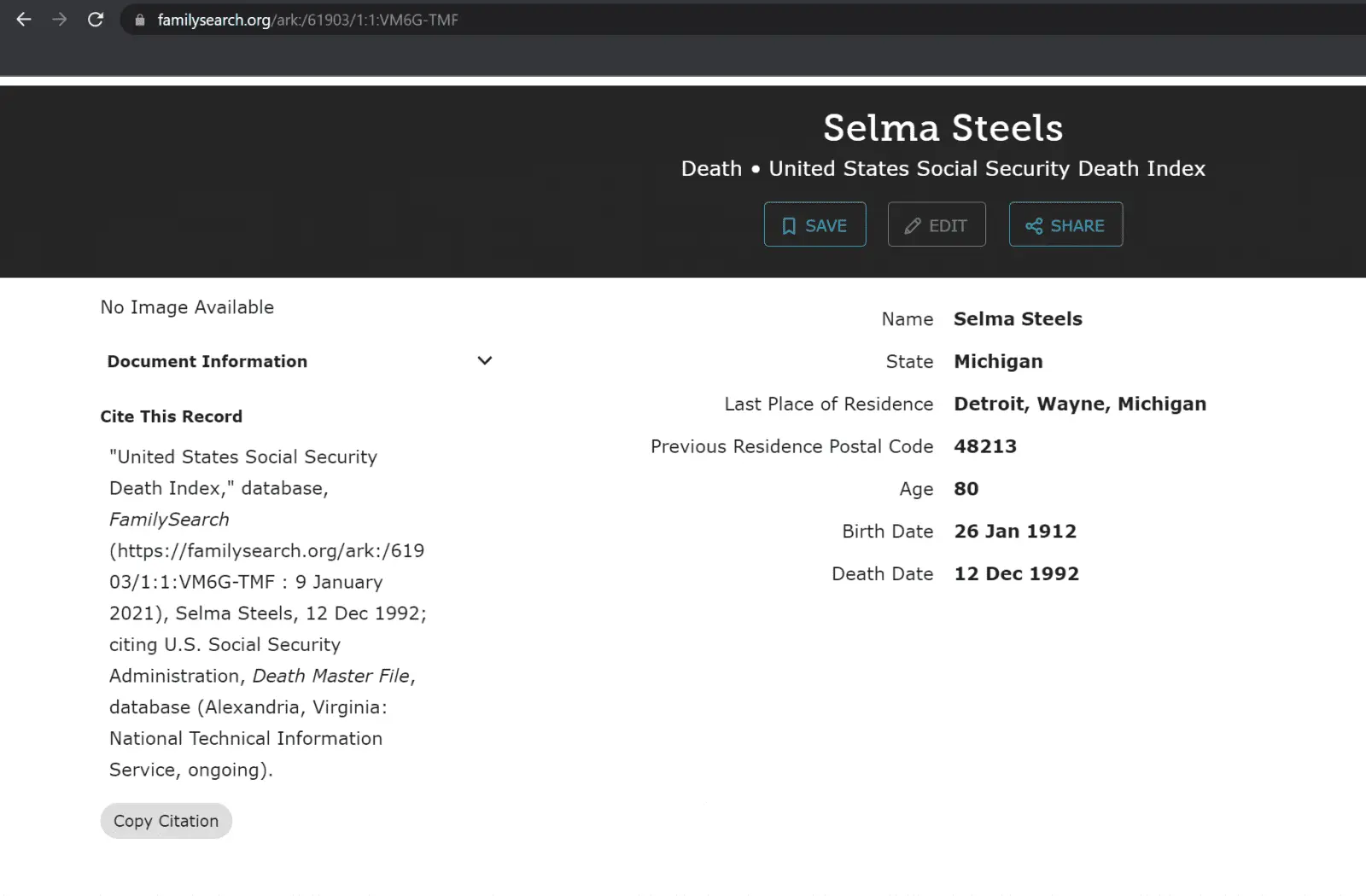
Task: Click the Detroit, Wayne, Michigan residence value
Action: [x=1080, y=404]
